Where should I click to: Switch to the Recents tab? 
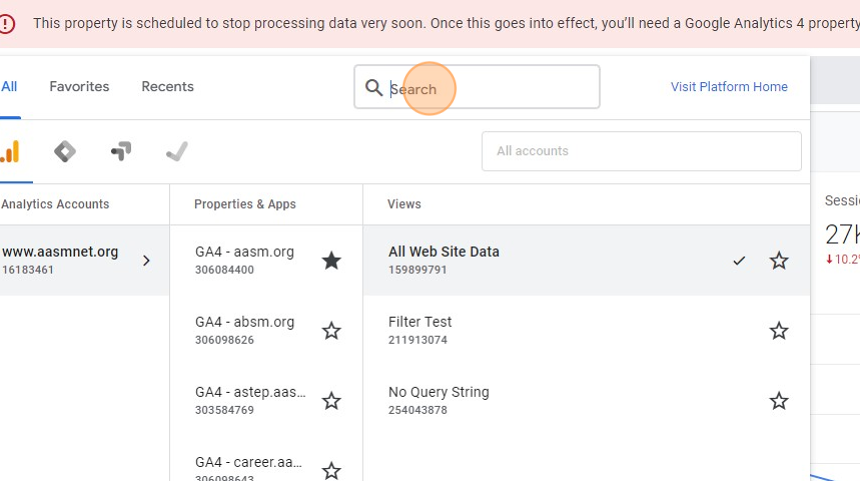[x=167, y=87]
